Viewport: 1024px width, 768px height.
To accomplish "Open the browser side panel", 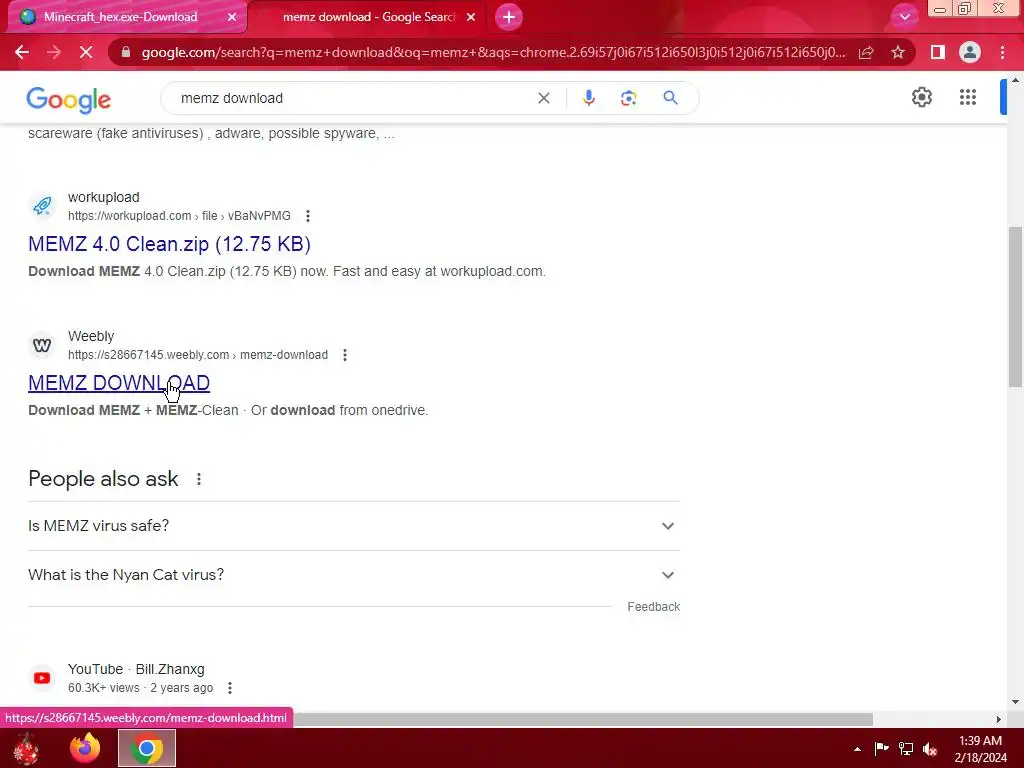I will tap(938, 52).
